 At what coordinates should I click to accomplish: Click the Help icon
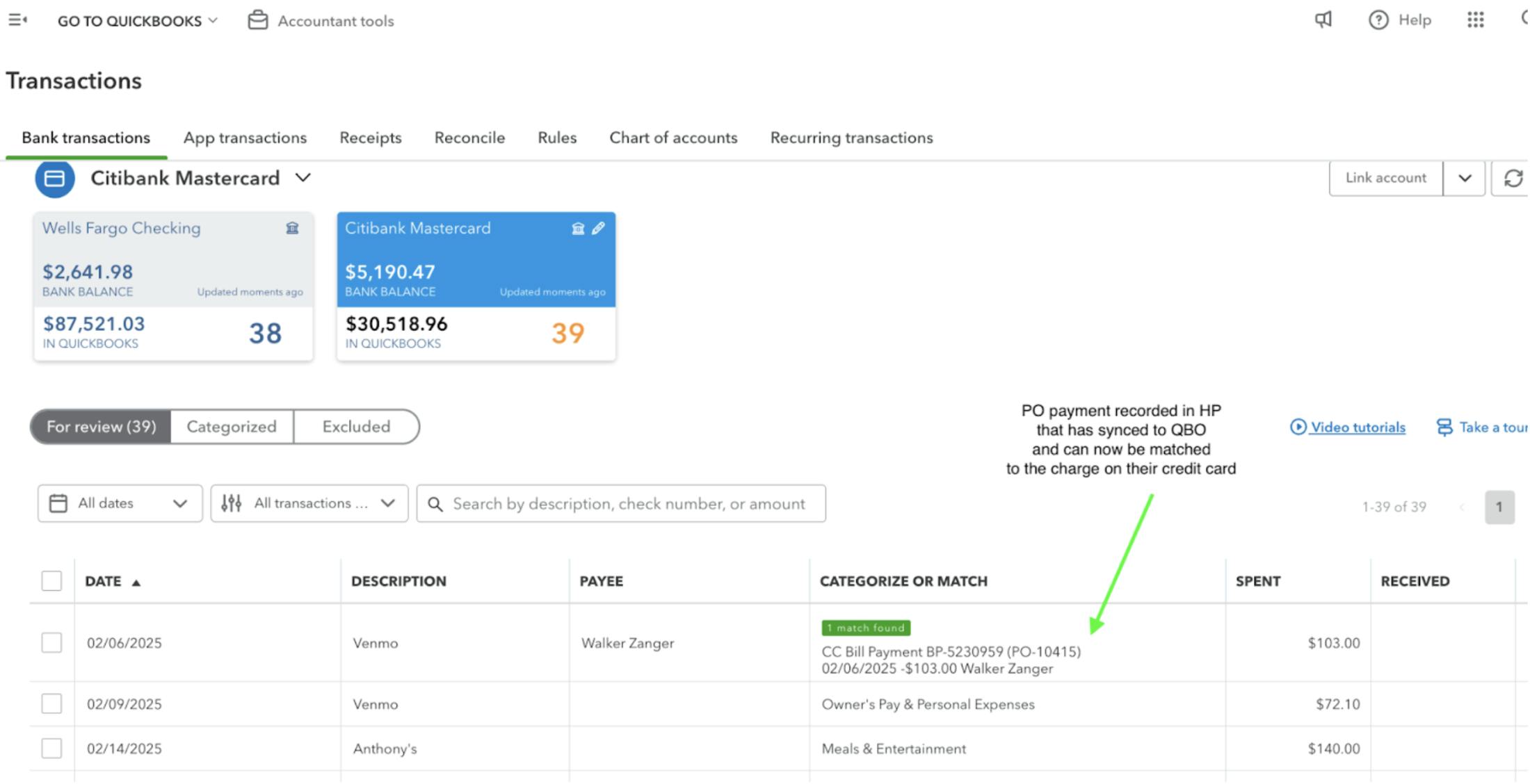click(1378, 20)
